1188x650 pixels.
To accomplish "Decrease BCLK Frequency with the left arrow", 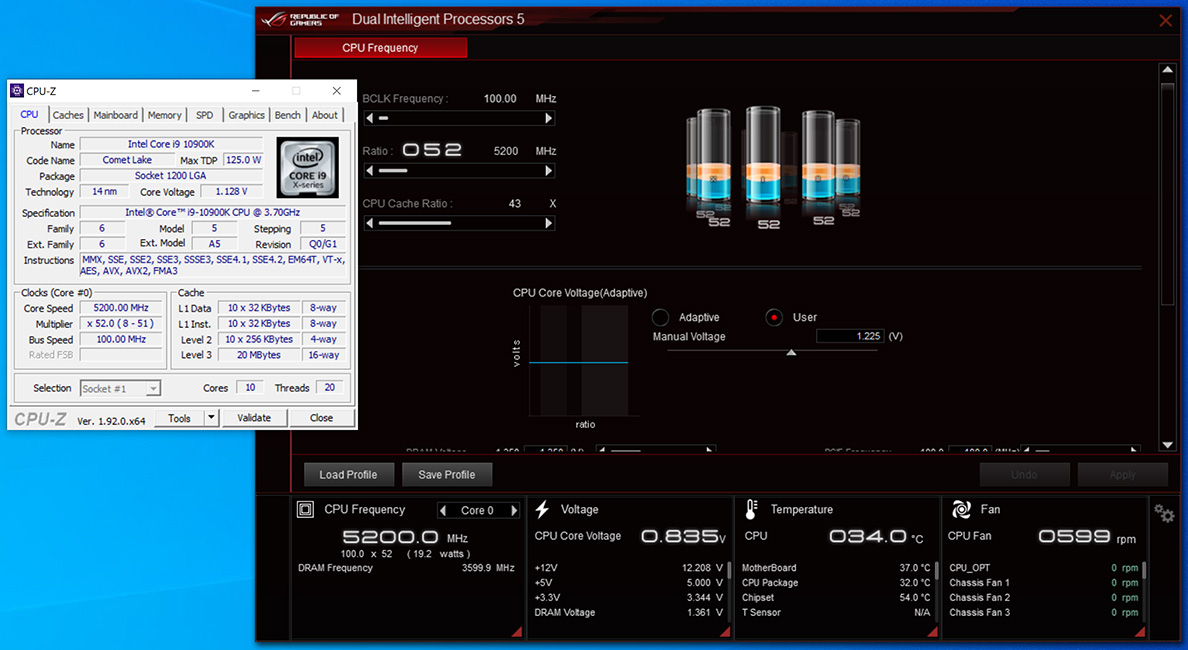I will pos(370,118).
